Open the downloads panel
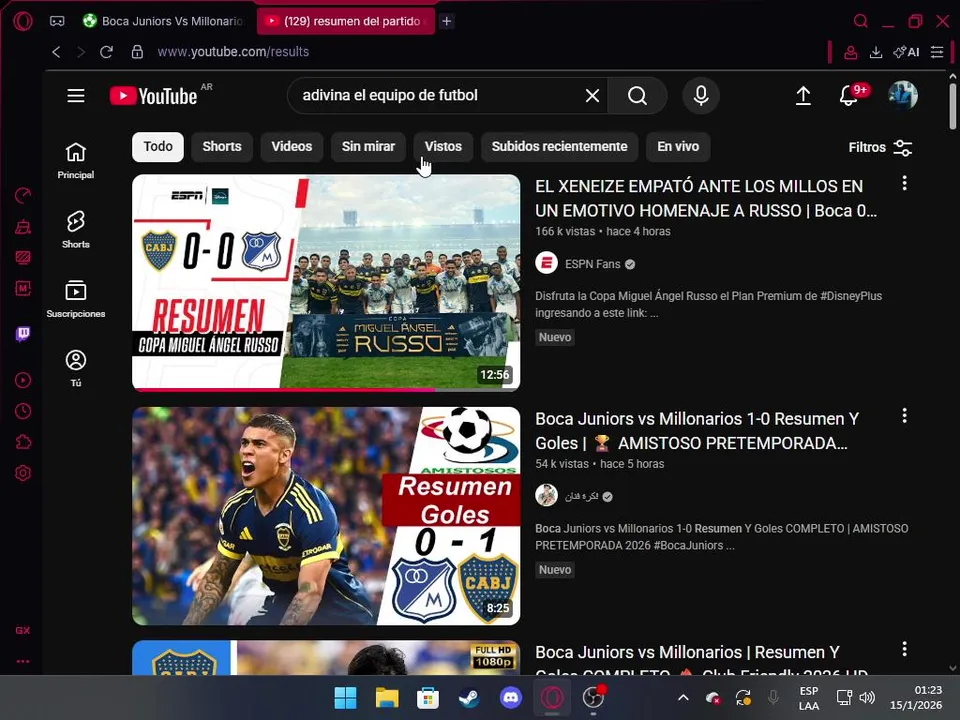960x720 pixels. (876, 53)
